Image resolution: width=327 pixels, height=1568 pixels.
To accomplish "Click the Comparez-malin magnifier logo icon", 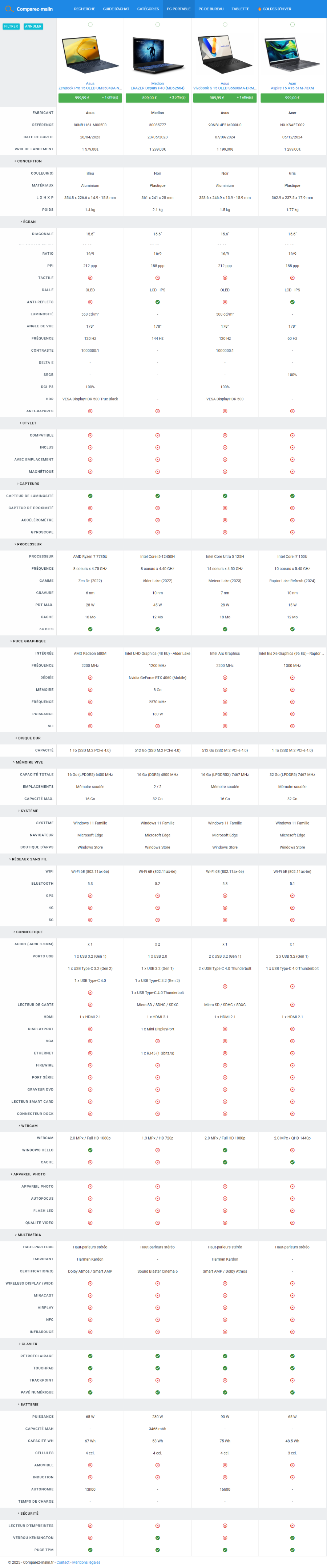I will 9,9.
